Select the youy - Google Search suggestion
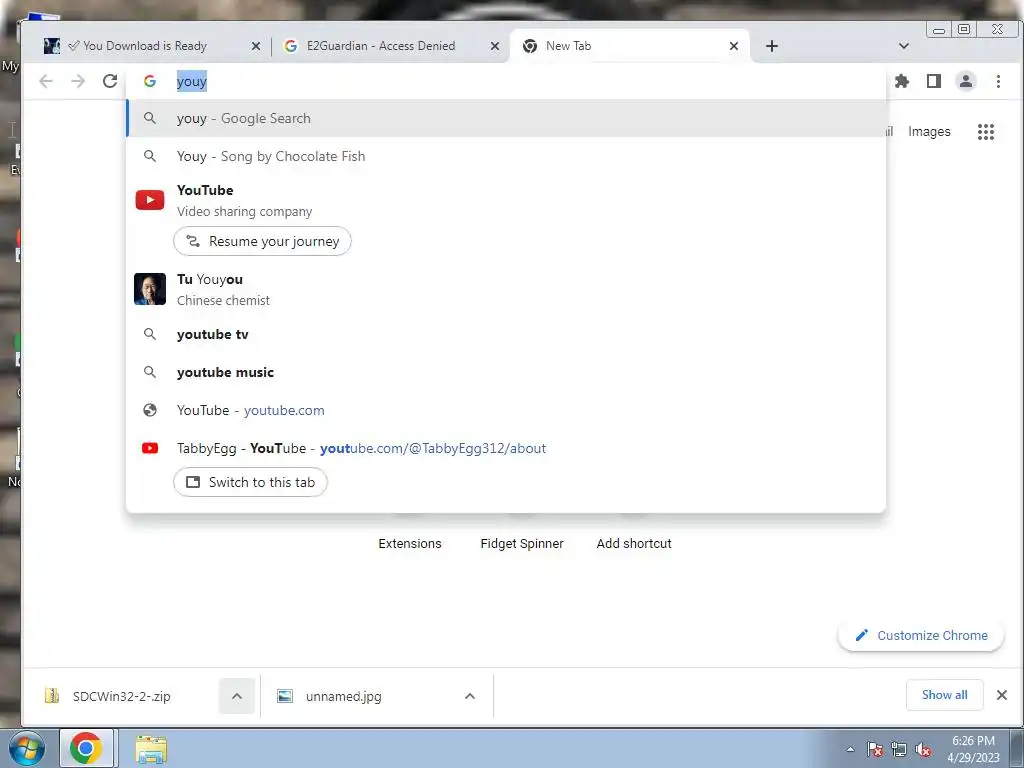Screen dimensions: 1024x768 coord(506,118)
